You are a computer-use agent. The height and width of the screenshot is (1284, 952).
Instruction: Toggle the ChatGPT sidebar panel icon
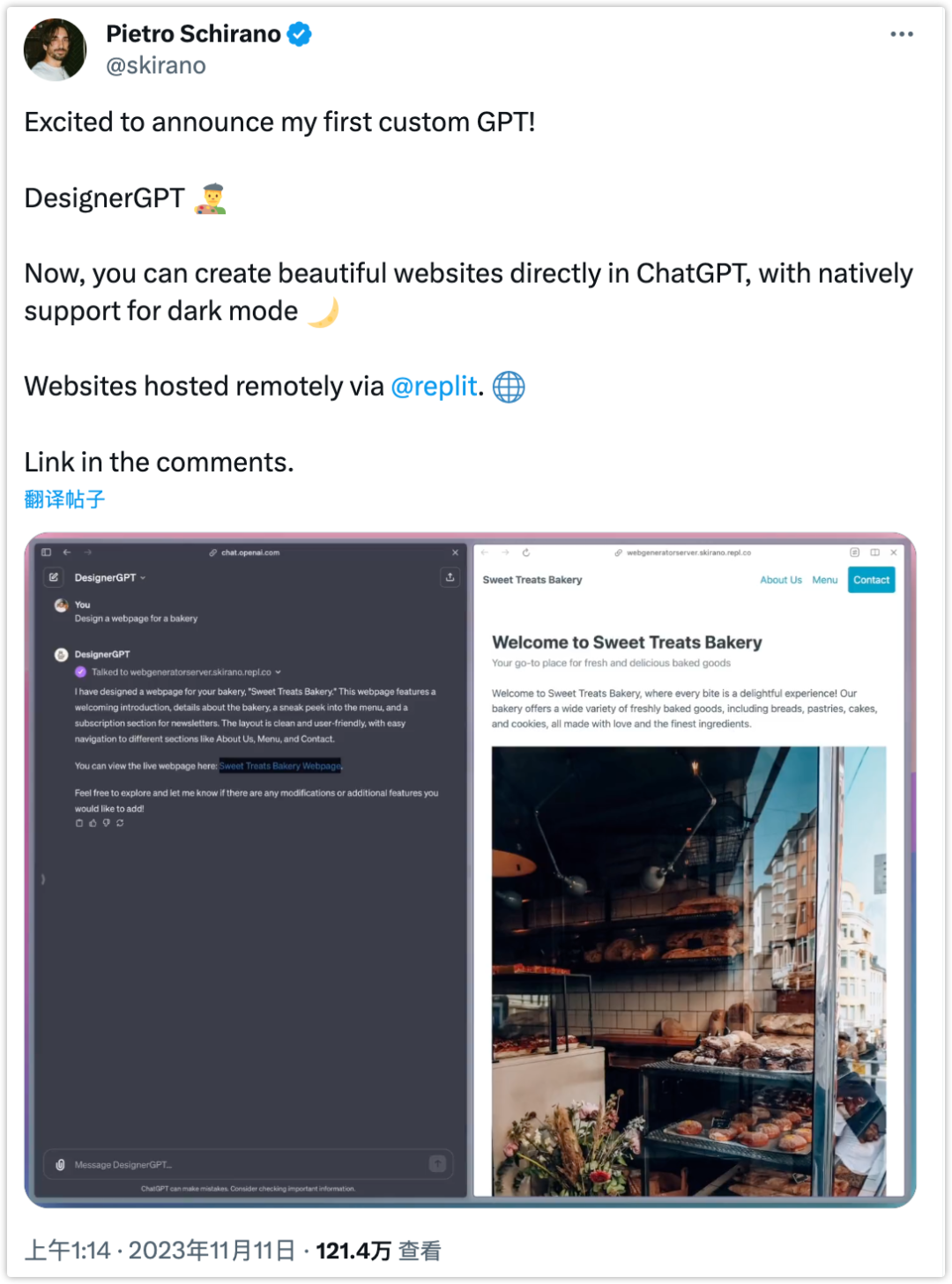pos(46,553)
